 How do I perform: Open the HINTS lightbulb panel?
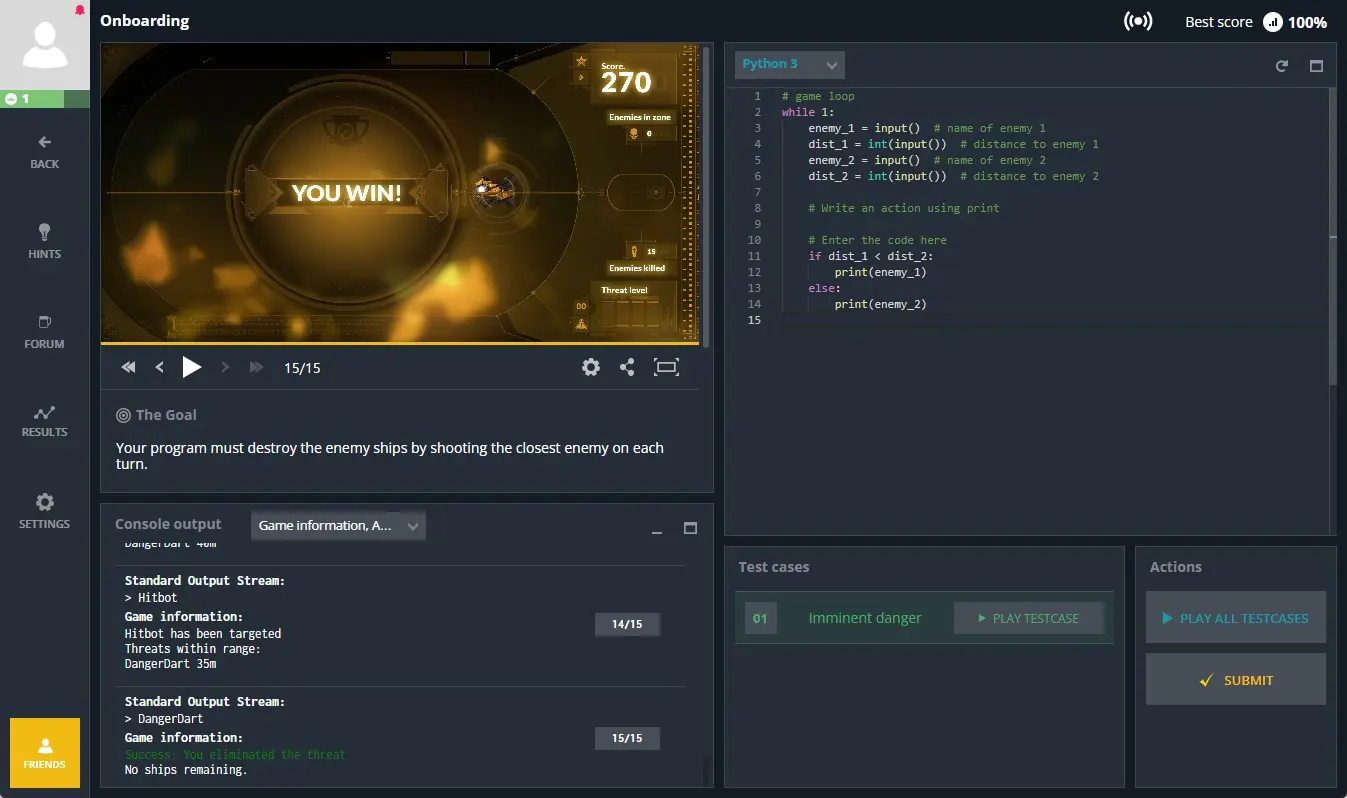[x=45, y=241]
